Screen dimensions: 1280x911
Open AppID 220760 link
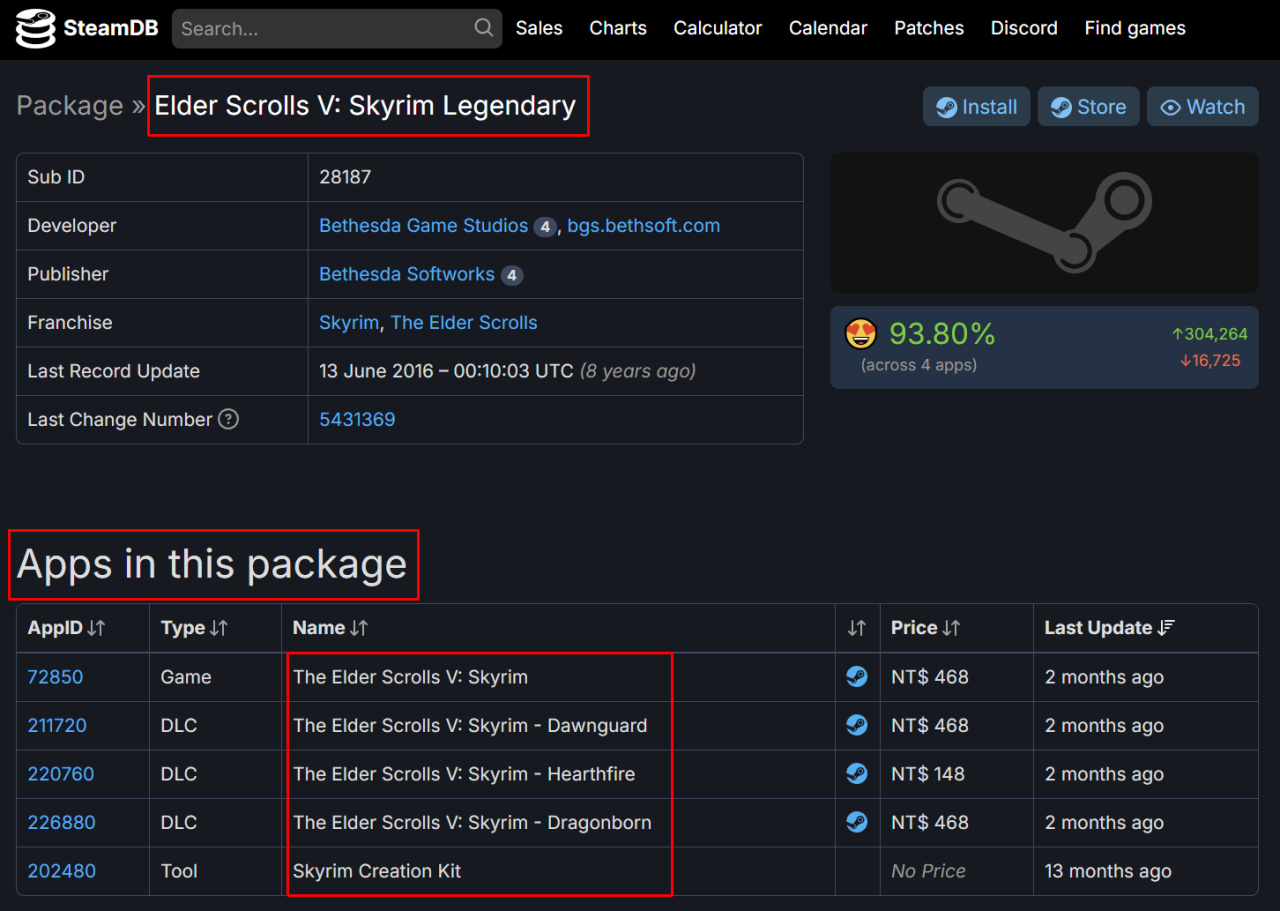[61, 774]
